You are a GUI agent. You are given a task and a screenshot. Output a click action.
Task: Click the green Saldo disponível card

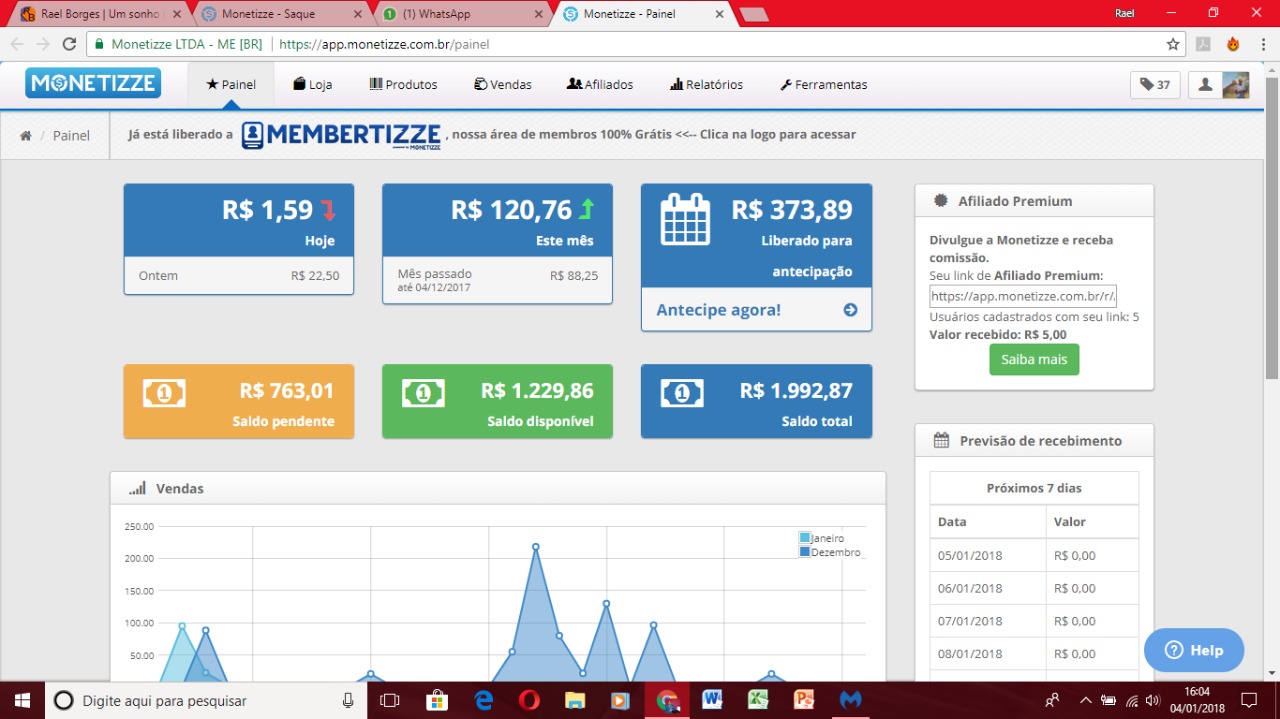[497, 401]
